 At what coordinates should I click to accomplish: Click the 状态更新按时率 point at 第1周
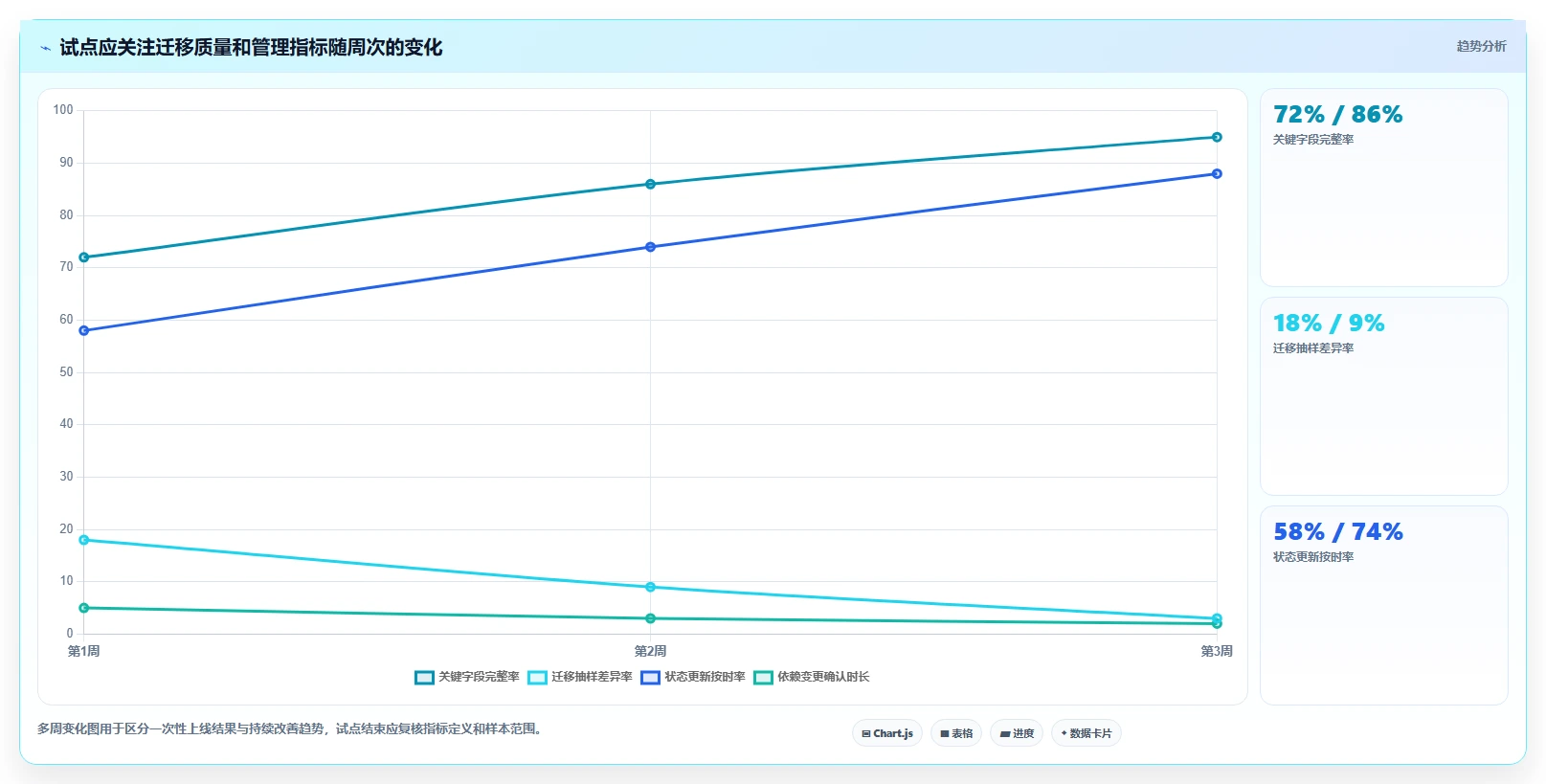pyautogui.click(x=84, y=330)
